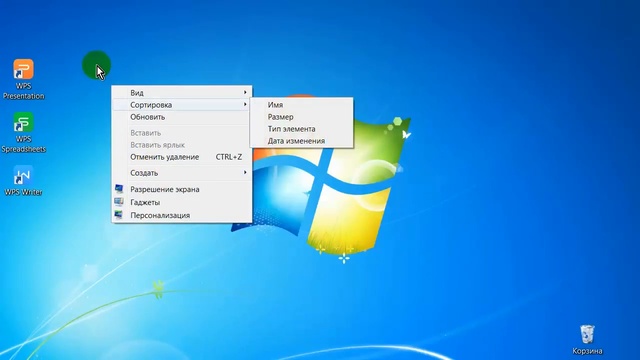Open the Создать menu entry
Screen dimensions: 640x360
(182, 173)
